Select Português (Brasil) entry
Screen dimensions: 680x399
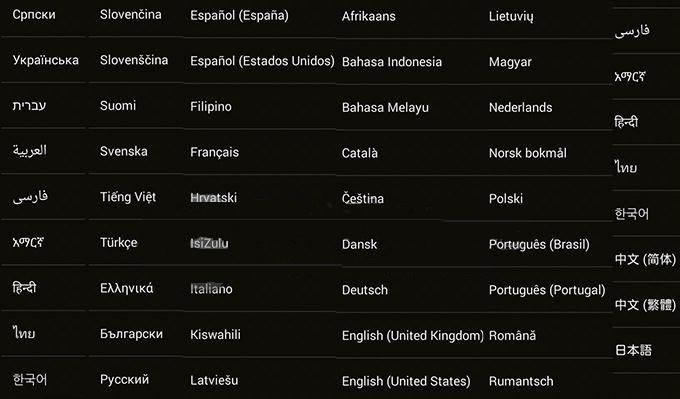click(539, 245)
